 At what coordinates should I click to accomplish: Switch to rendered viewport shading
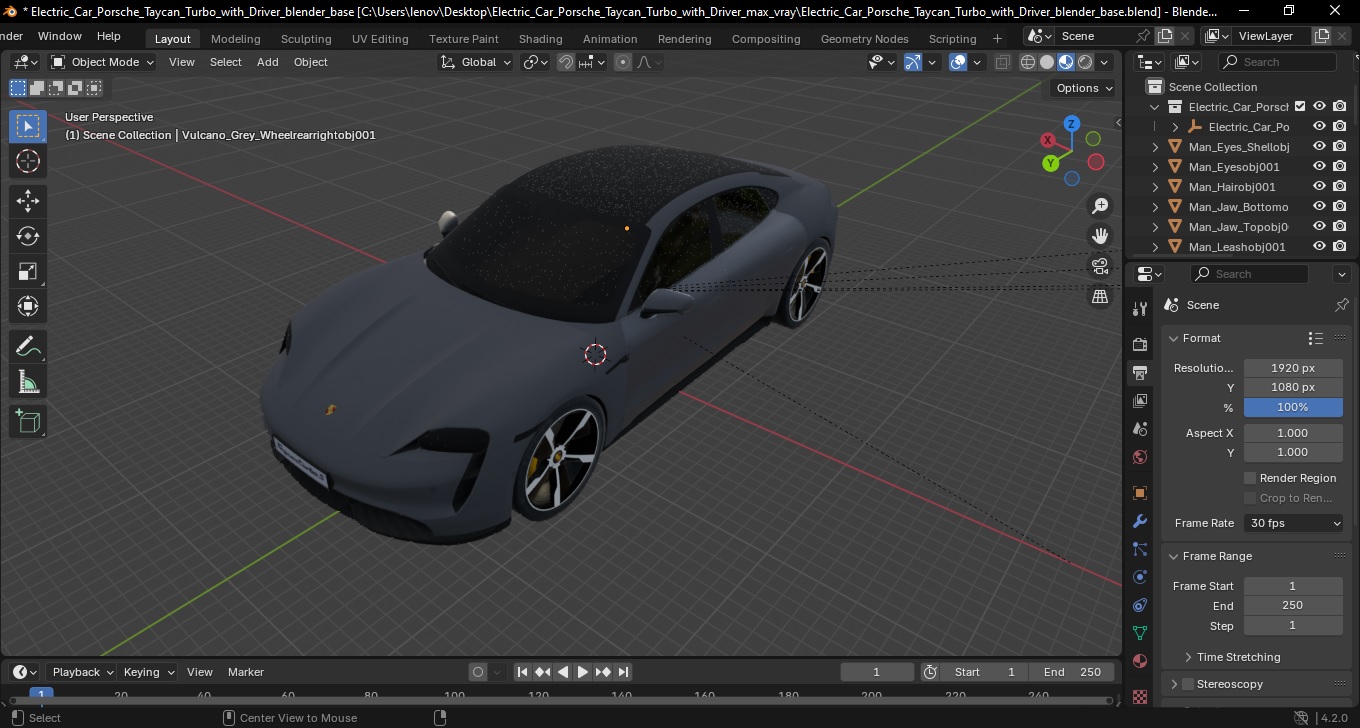click(x=1085, y=62)
